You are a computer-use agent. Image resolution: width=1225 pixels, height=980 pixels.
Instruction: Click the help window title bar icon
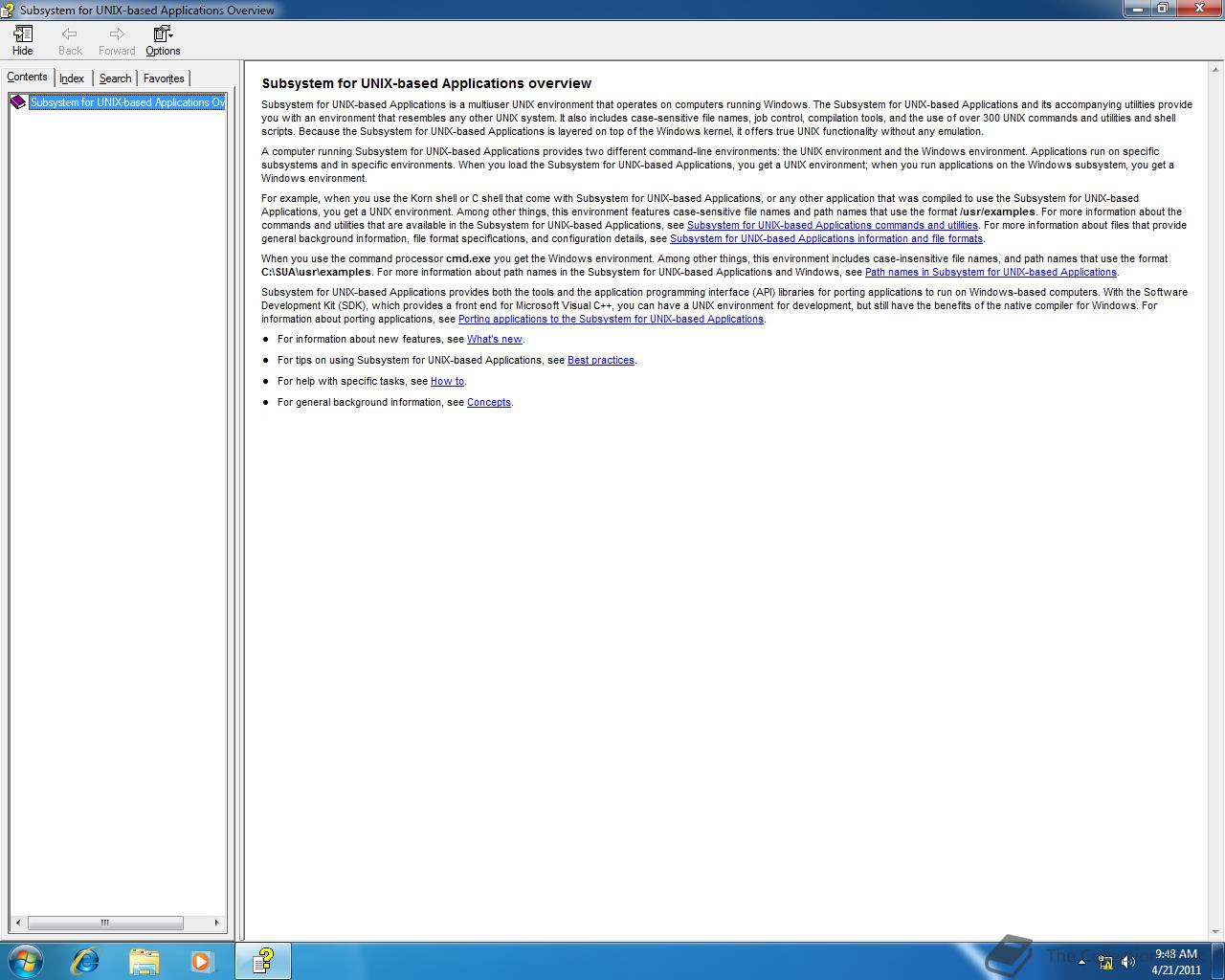pyautogui.click(x=9, y=10)
